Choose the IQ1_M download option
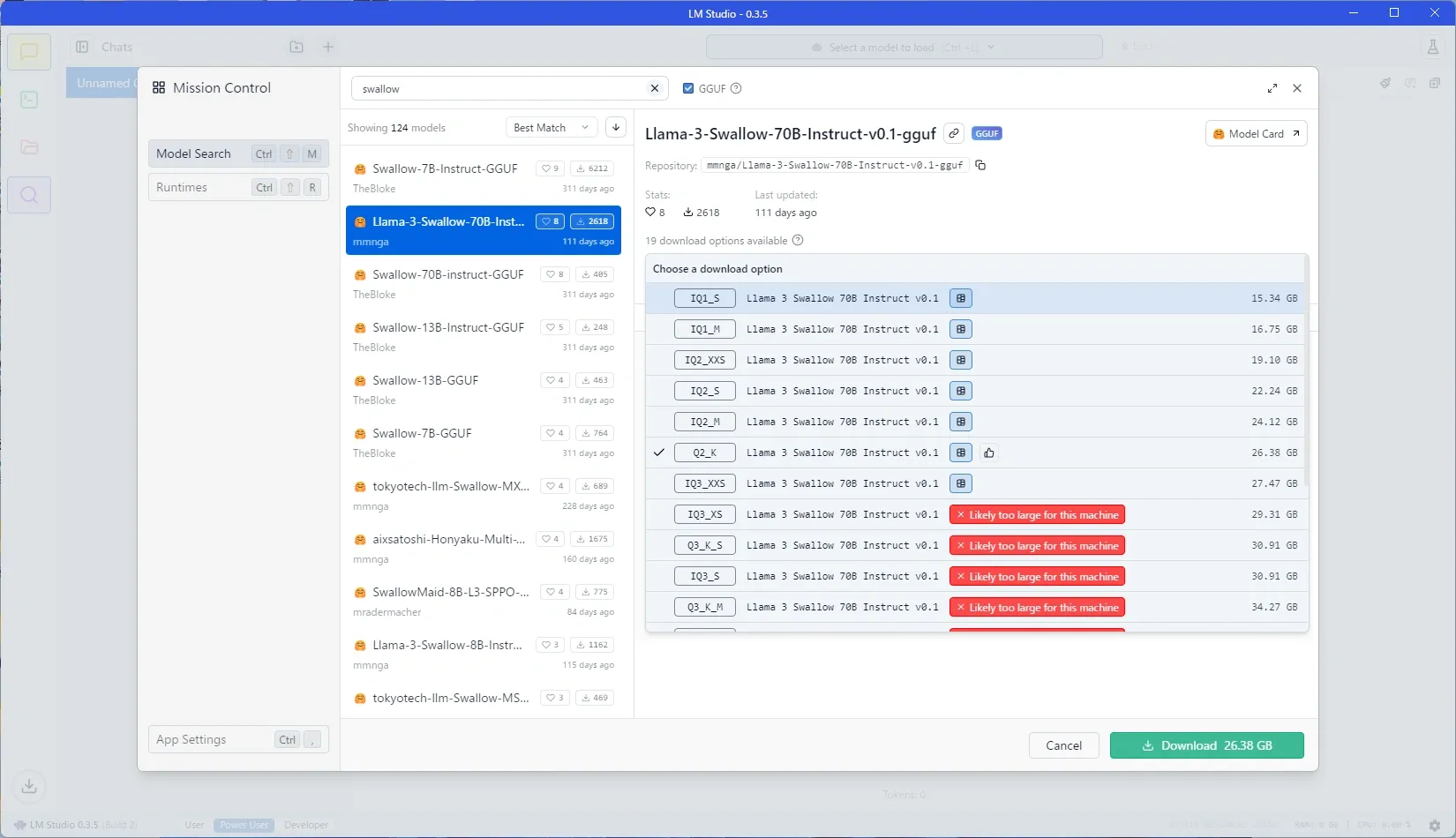The width and height of the screenshot is (1456, 838). pos(975,329)
